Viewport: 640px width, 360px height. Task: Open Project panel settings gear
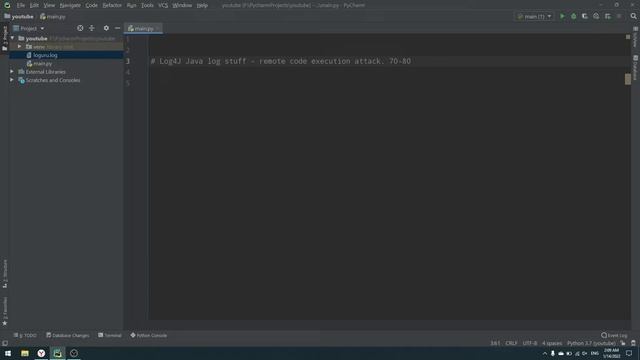click(x=106, y=28)
